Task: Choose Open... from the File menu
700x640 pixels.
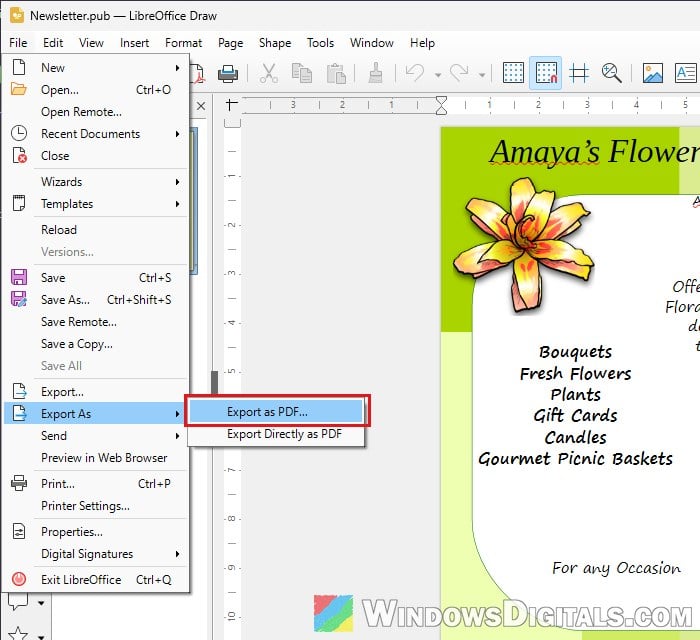Action: tap(96, 90)
